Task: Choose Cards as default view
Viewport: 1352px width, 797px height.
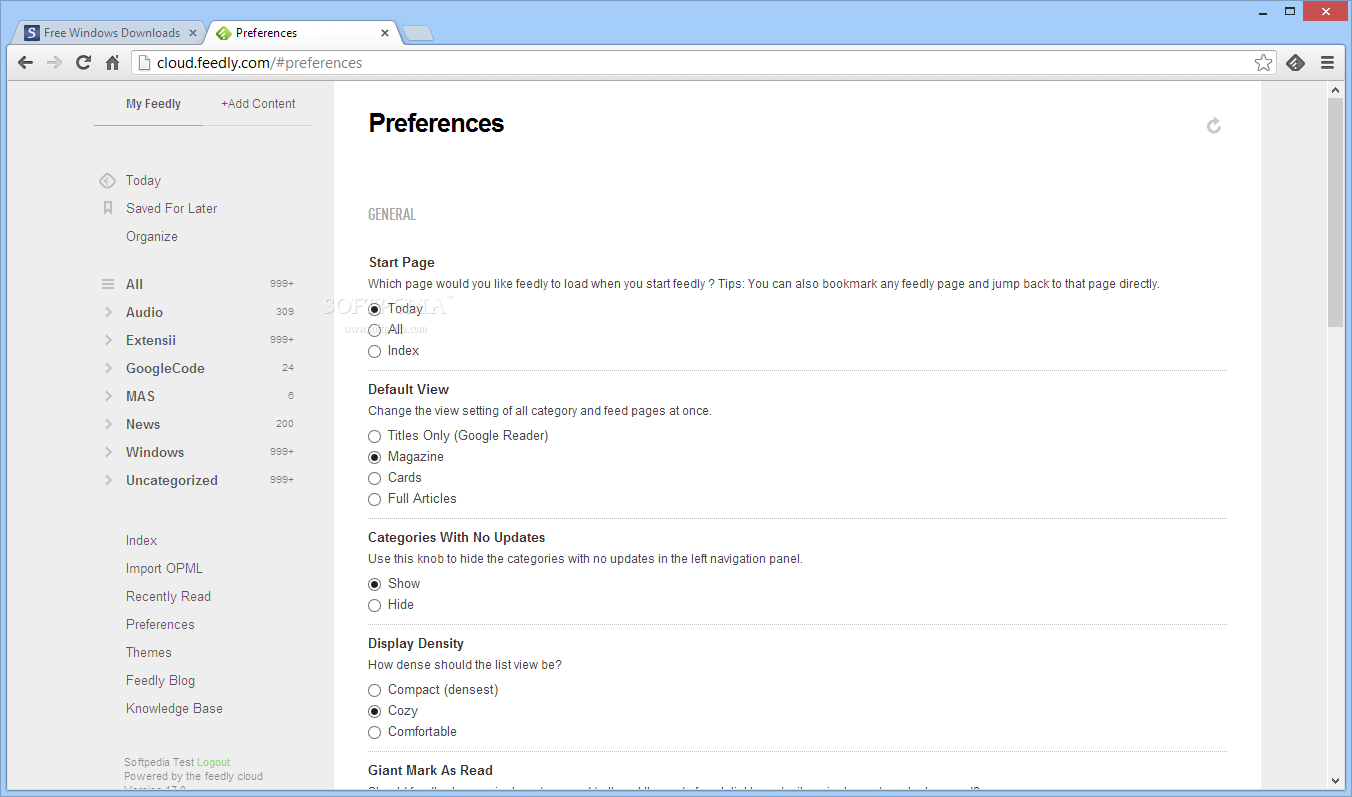Action: 374,478
